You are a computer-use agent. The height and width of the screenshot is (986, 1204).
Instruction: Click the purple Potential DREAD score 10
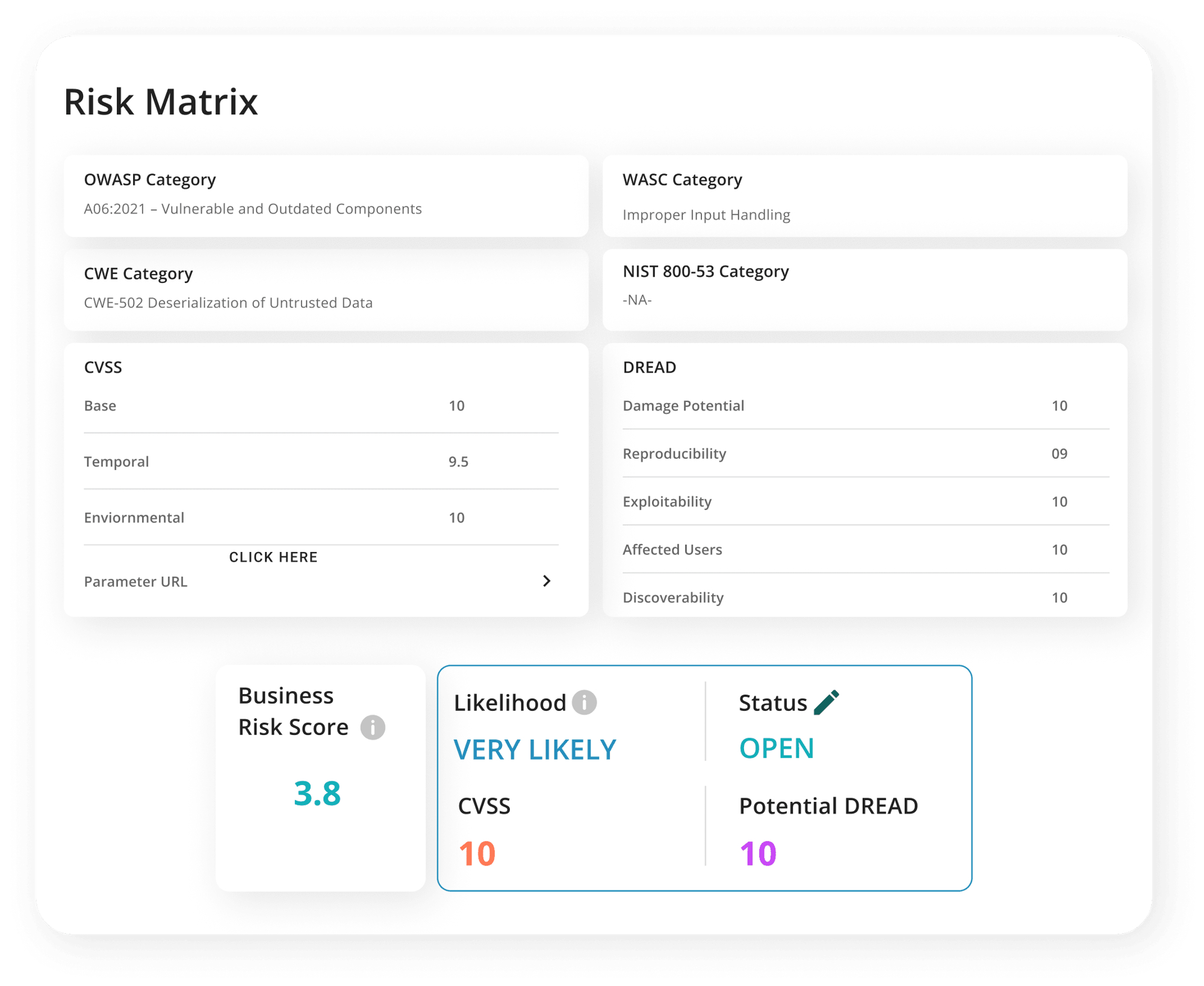click(758, 854)
